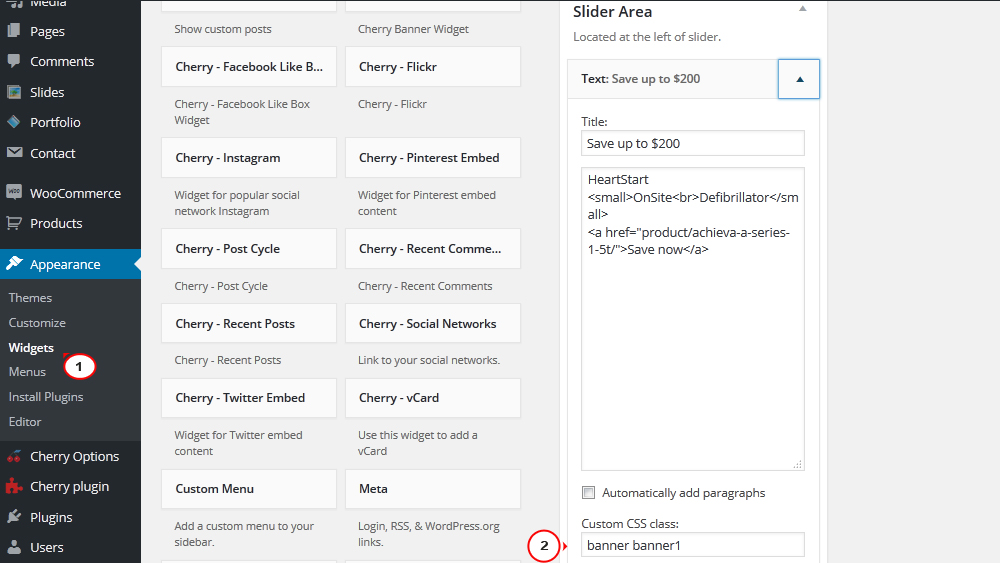Click the WooCommerce logo icon
This screenshot has width=1000, height=563.
coord(14,193)
